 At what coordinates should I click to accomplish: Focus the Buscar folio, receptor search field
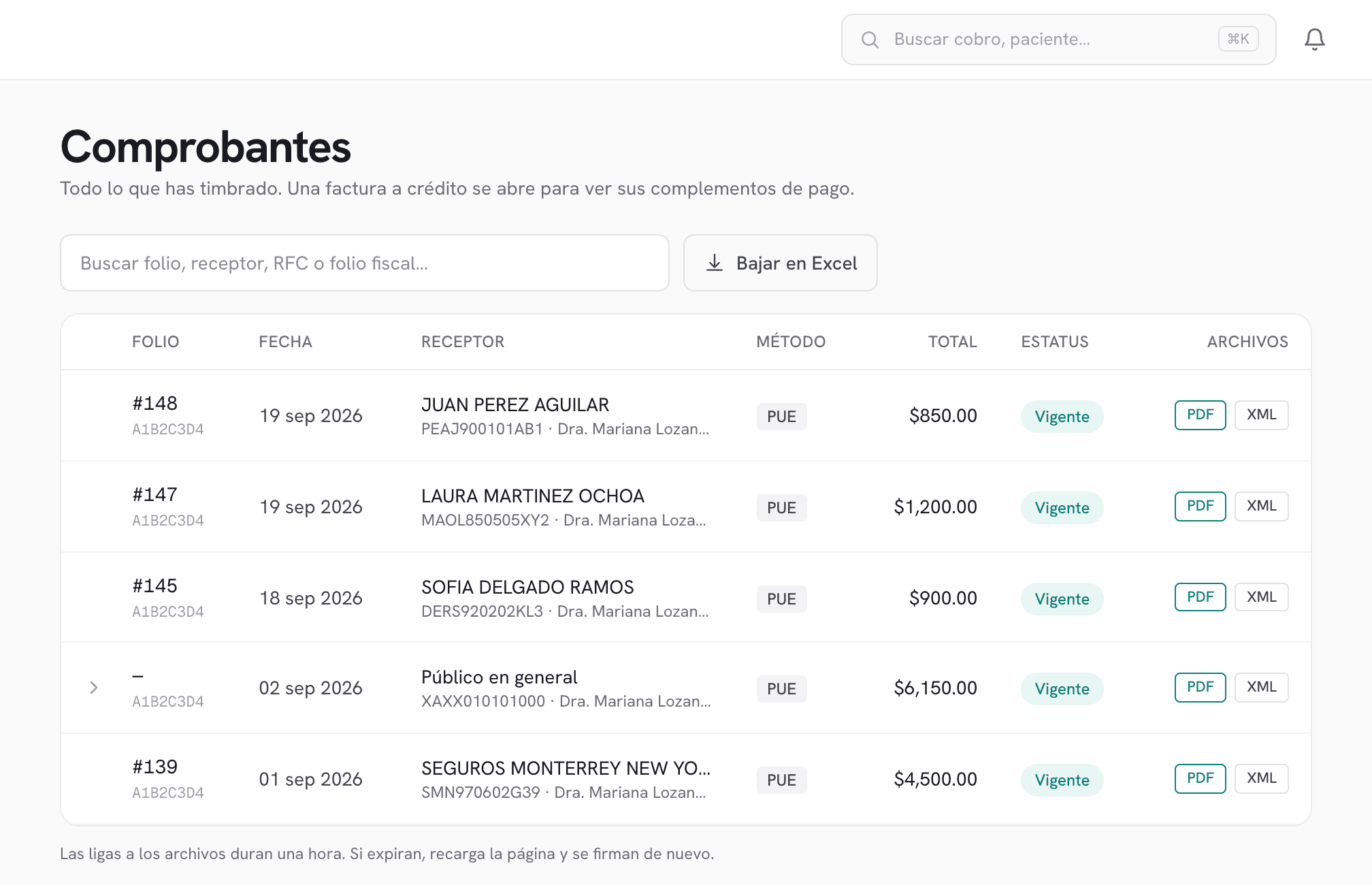coord(365,263)
